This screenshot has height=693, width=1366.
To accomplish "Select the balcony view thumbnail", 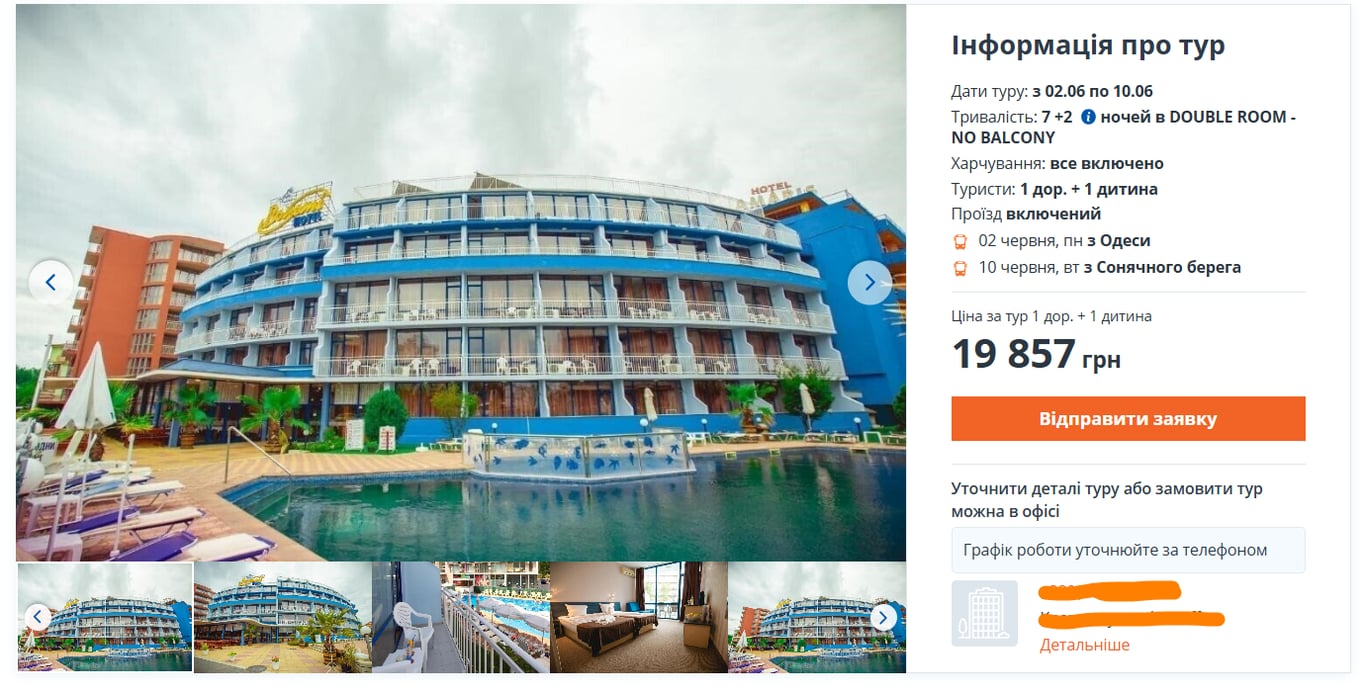I will pyautogui.click(x=461, y=617).
